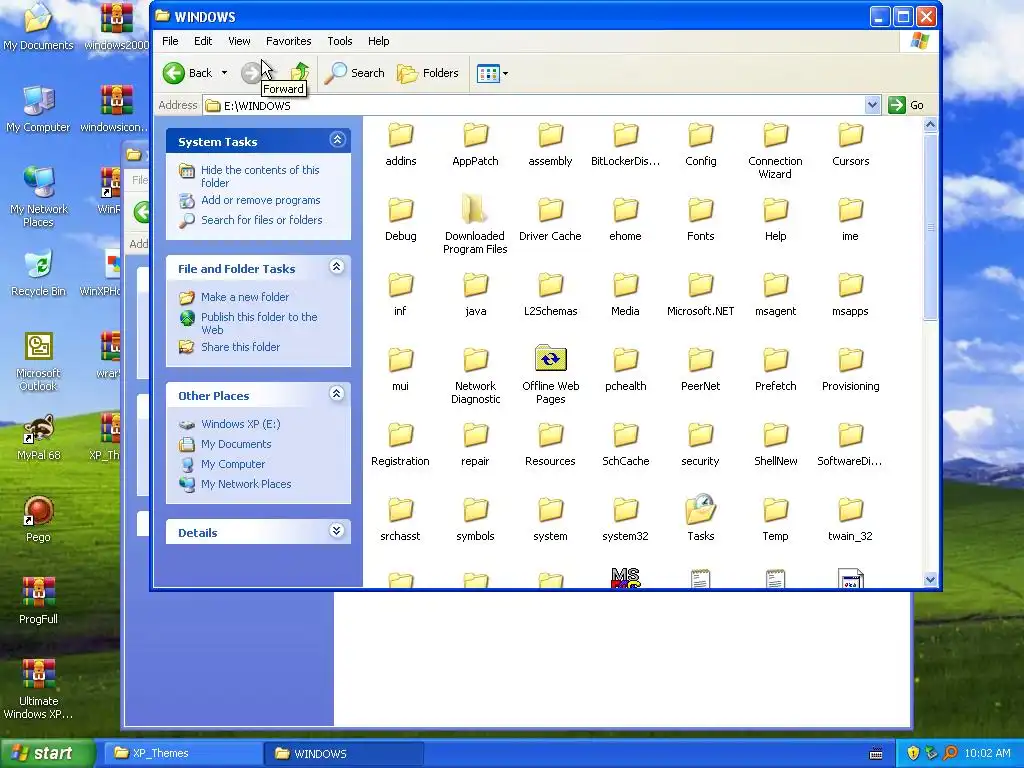Click Hide the contents of this folder

tap(260, 176)
